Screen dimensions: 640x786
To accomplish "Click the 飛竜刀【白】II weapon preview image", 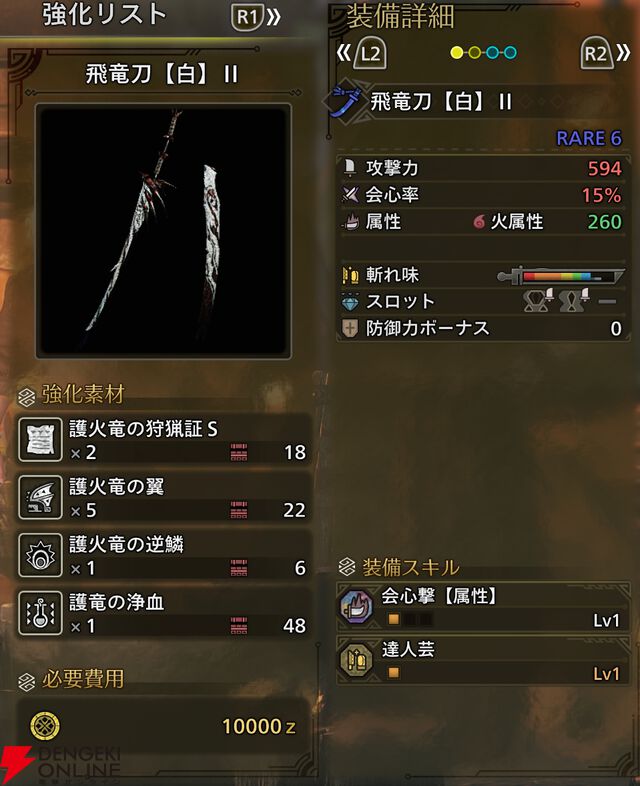I will [163, 231].
